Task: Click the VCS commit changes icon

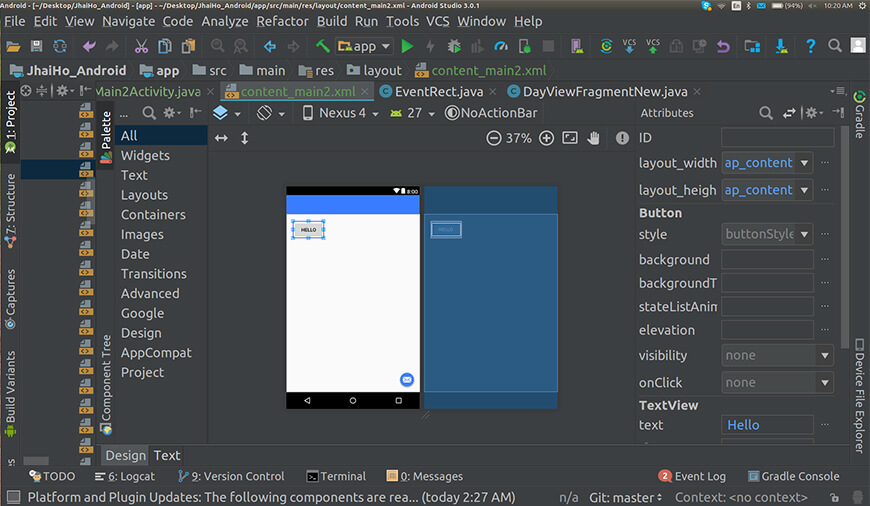Action: click(653, 46)
